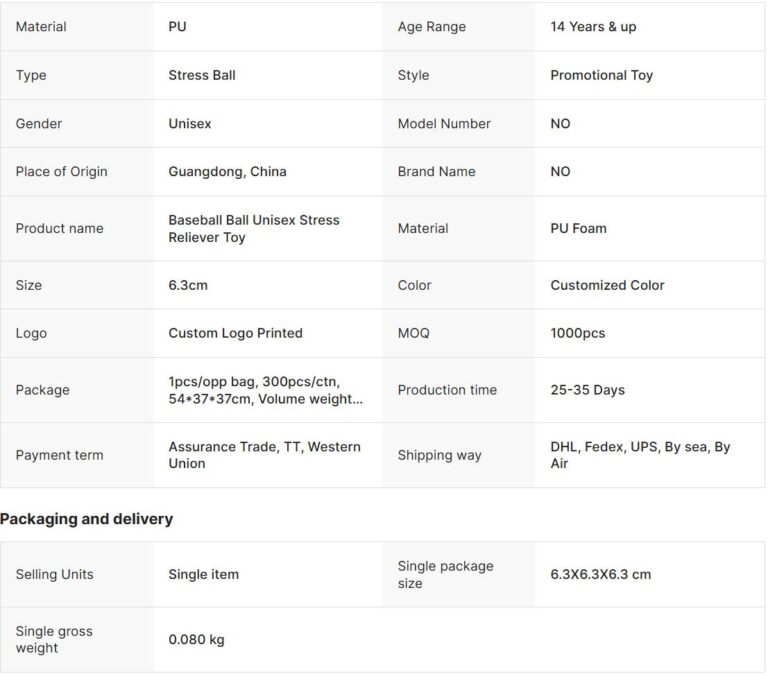Click the "6.3cm" size value

tap(188, 285)
